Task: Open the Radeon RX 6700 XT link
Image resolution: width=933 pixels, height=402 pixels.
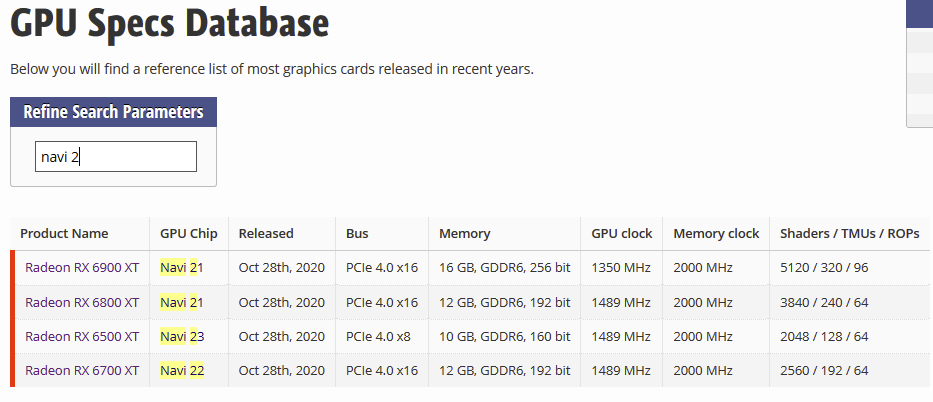Action: pyautogui.click(x=82, y=370)
